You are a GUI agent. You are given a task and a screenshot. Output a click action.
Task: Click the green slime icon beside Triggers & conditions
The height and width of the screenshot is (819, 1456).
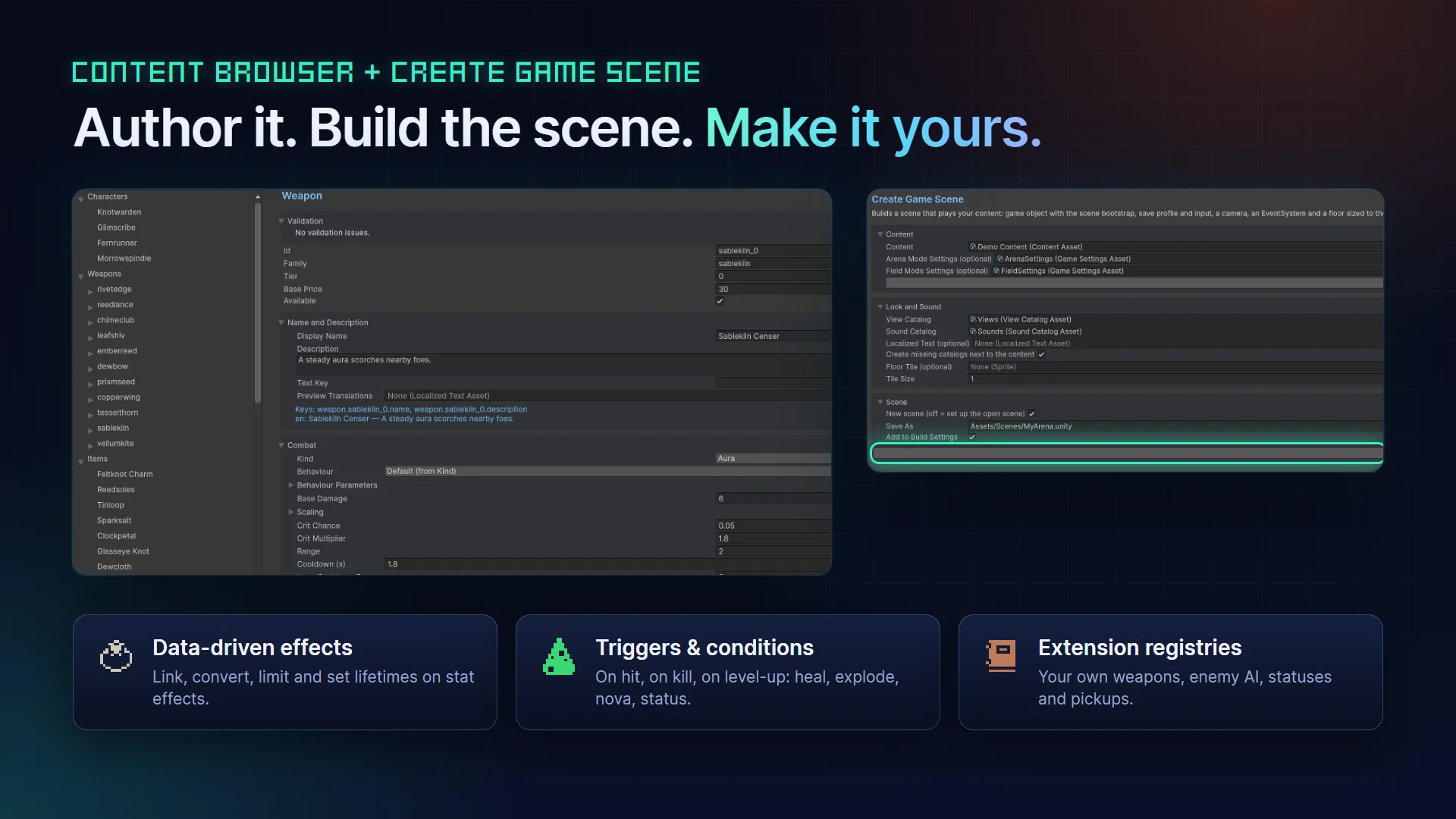559,656
